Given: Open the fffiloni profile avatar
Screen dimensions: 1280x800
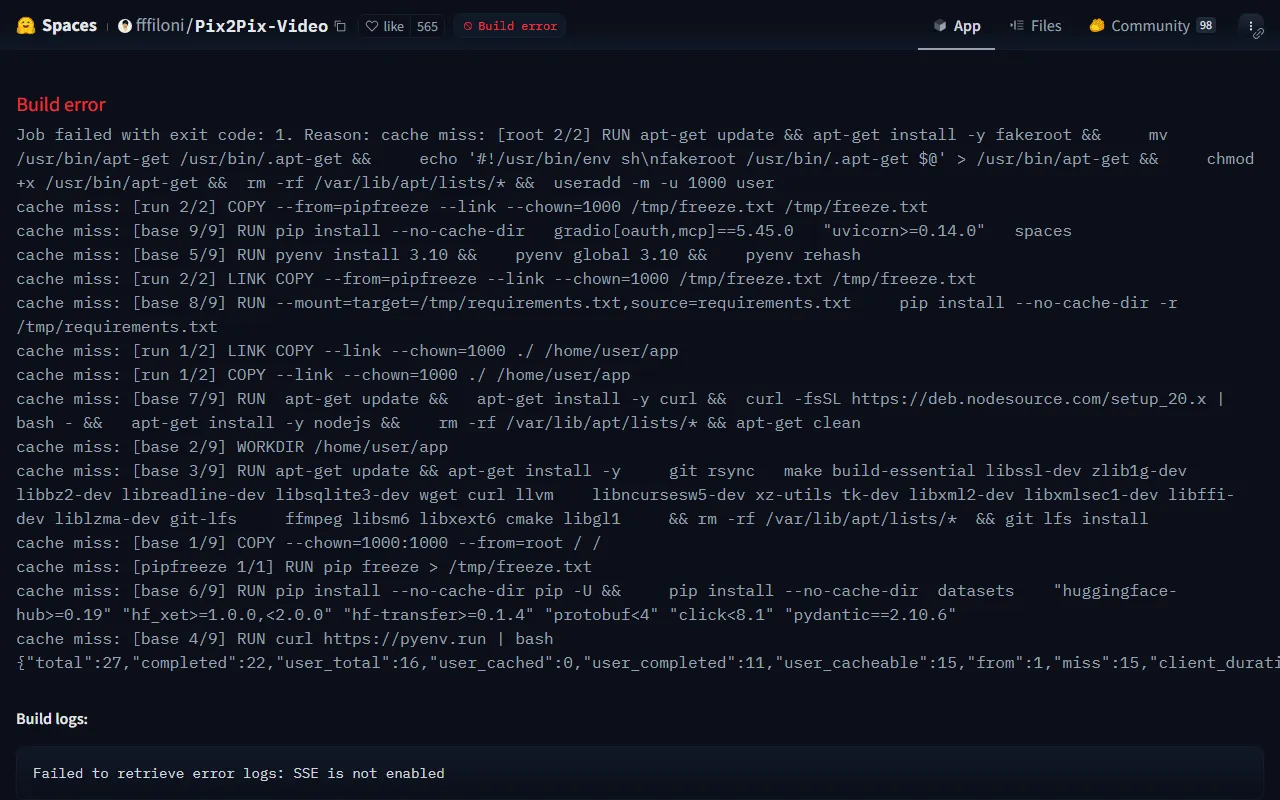Looking at the screenshot, I should [x=125, y=26].
